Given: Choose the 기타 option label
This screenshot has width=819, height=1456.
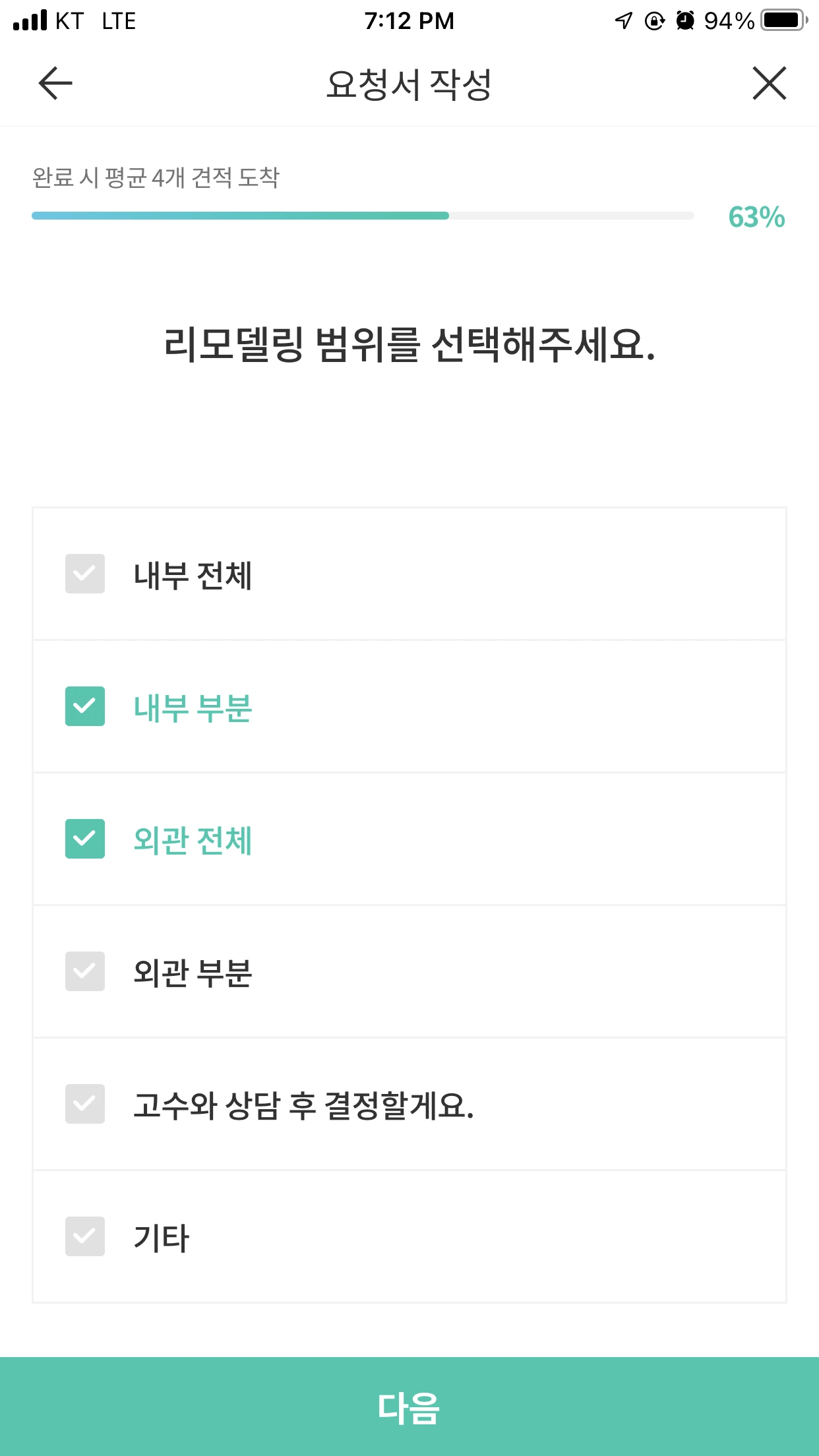Looking at the screenshot, I should (x=162, y=1238).
